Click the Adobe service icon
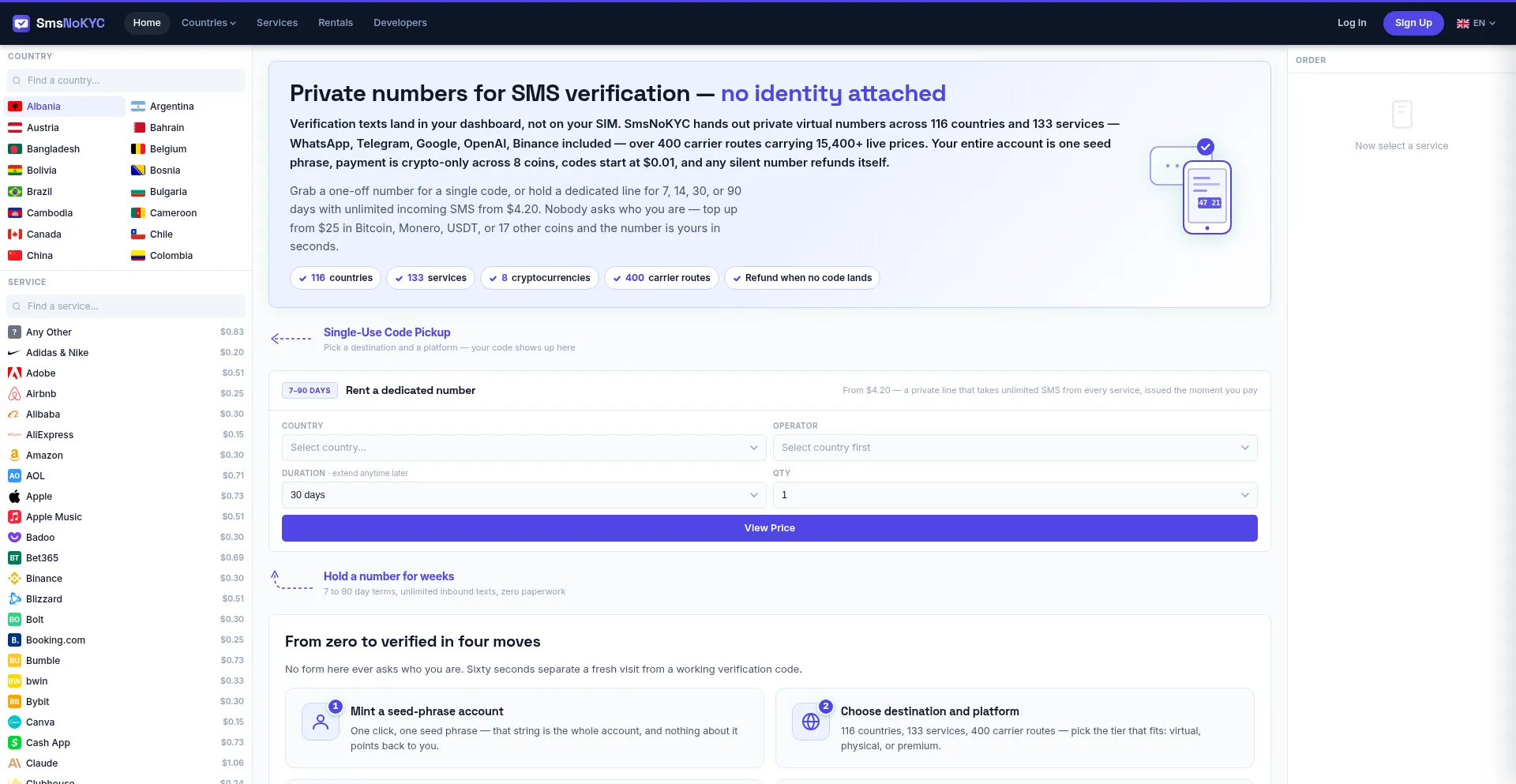This screenshot has height=784, width=1516. [14, 373]
